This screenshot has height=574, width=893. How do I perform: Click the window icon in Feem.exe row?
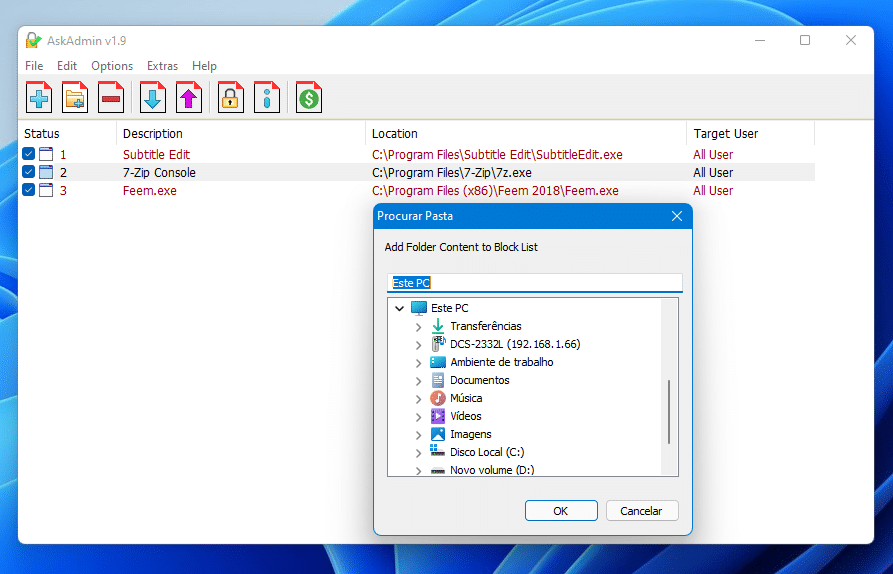pyautogui.click(x=46, y=190)
